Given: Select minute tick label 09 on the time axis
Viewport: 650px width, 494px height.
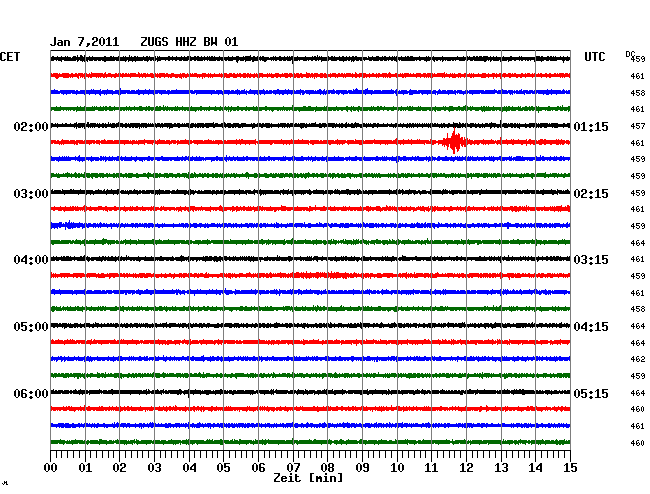Looking at the screenshot, I should tap(362, 468).
